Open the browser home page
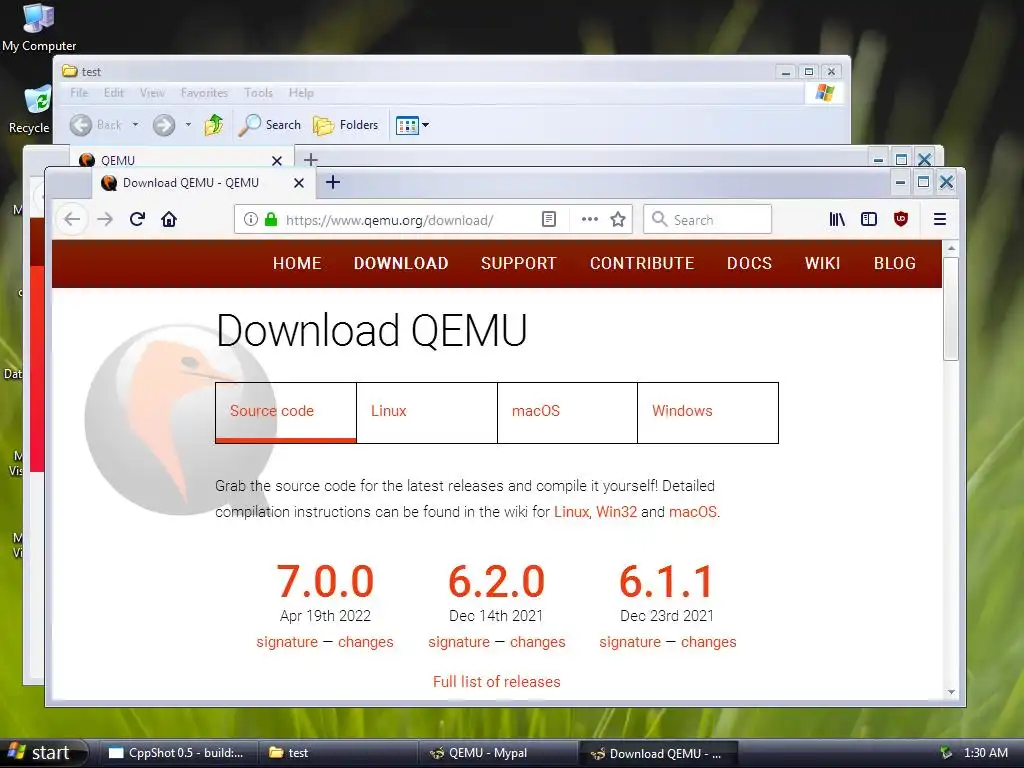Image resolution: width=1024 pixels, height=768 pixels. pos(169,219)
